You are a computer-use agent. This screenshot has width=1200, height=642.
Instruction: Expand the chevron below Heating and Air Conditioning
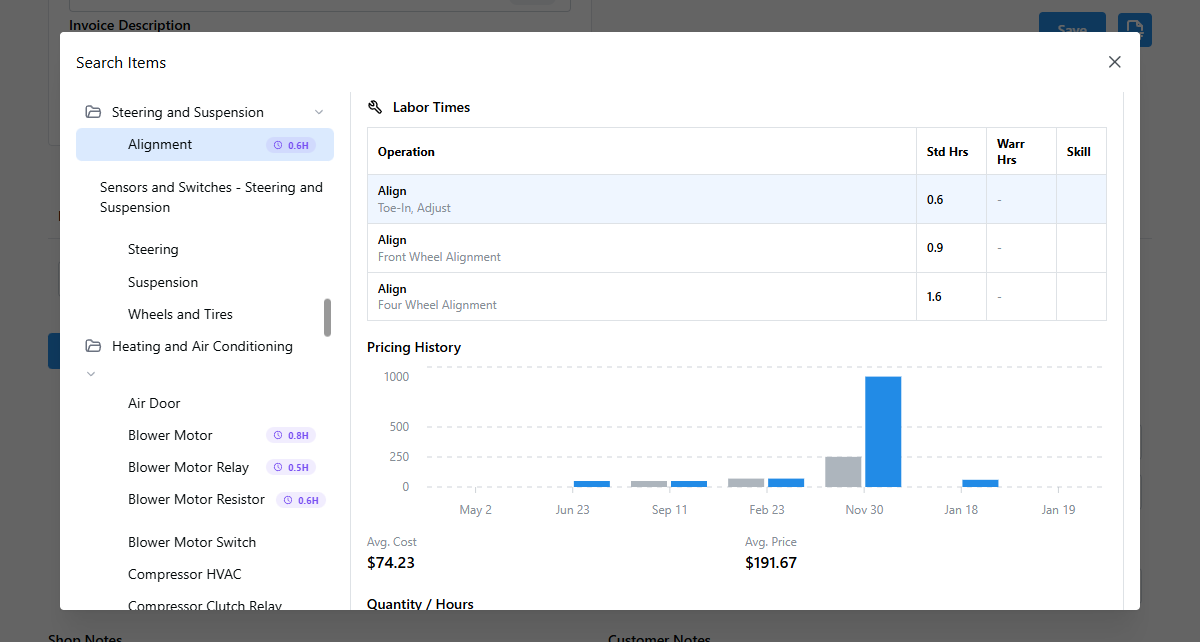point(91,373)
